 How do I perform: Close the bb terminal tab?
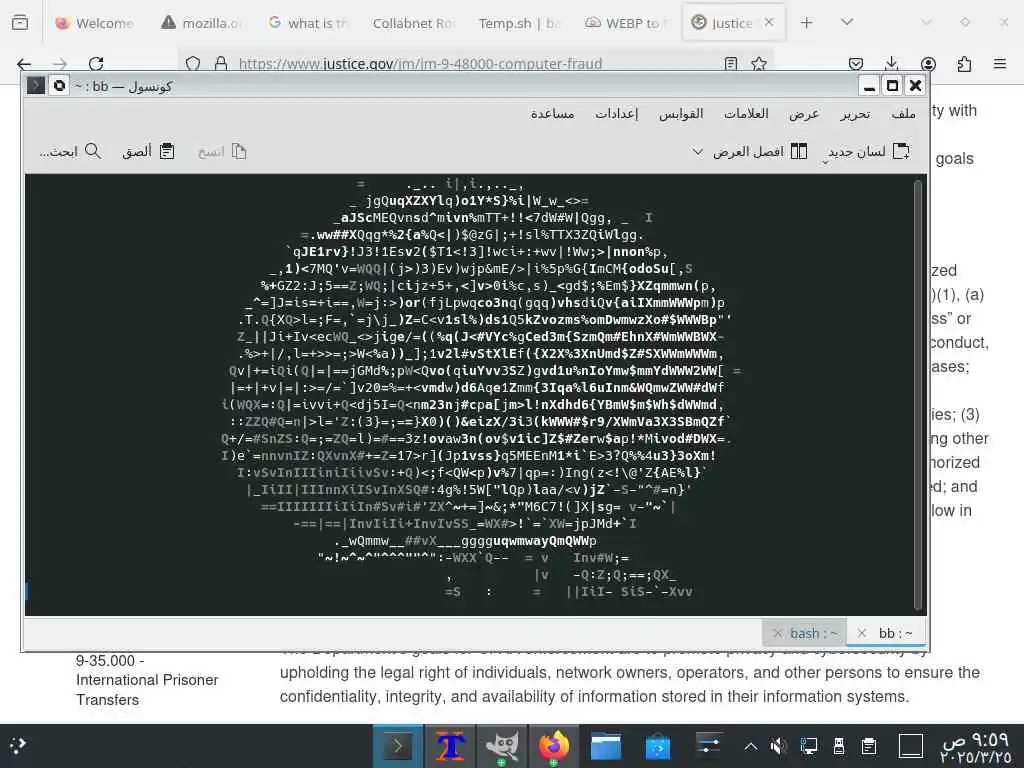pyautogui.click(x=861, y=633)
